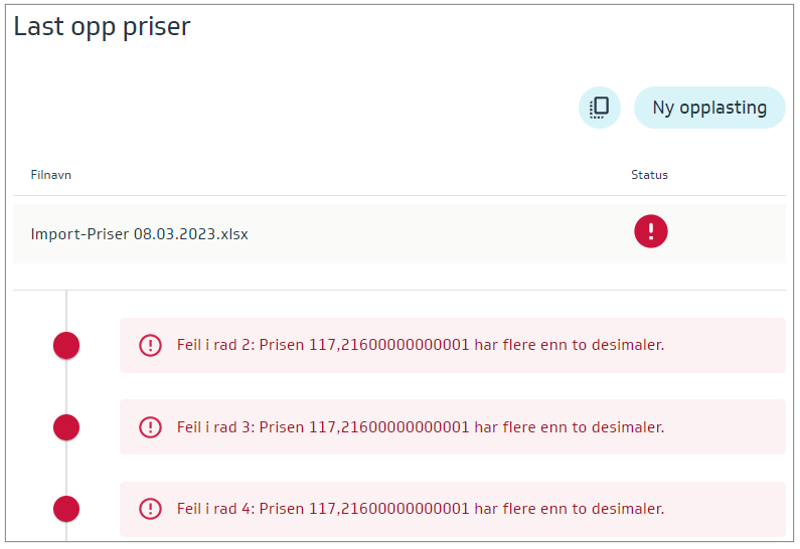The height and width of the screenshot is (549, 800).
Task: Click the warning icon in the rad 4 error
Action: point(150,508)
